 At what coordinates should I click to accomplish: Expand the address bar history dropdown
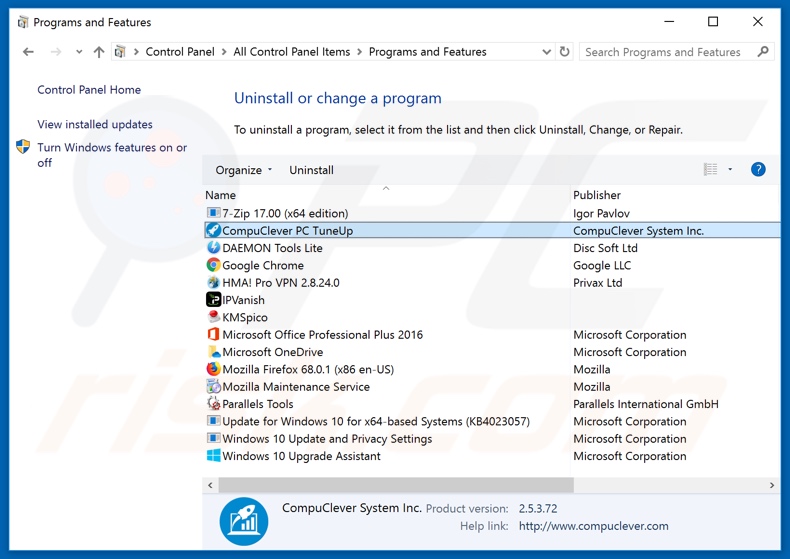[x=546, y=51]
